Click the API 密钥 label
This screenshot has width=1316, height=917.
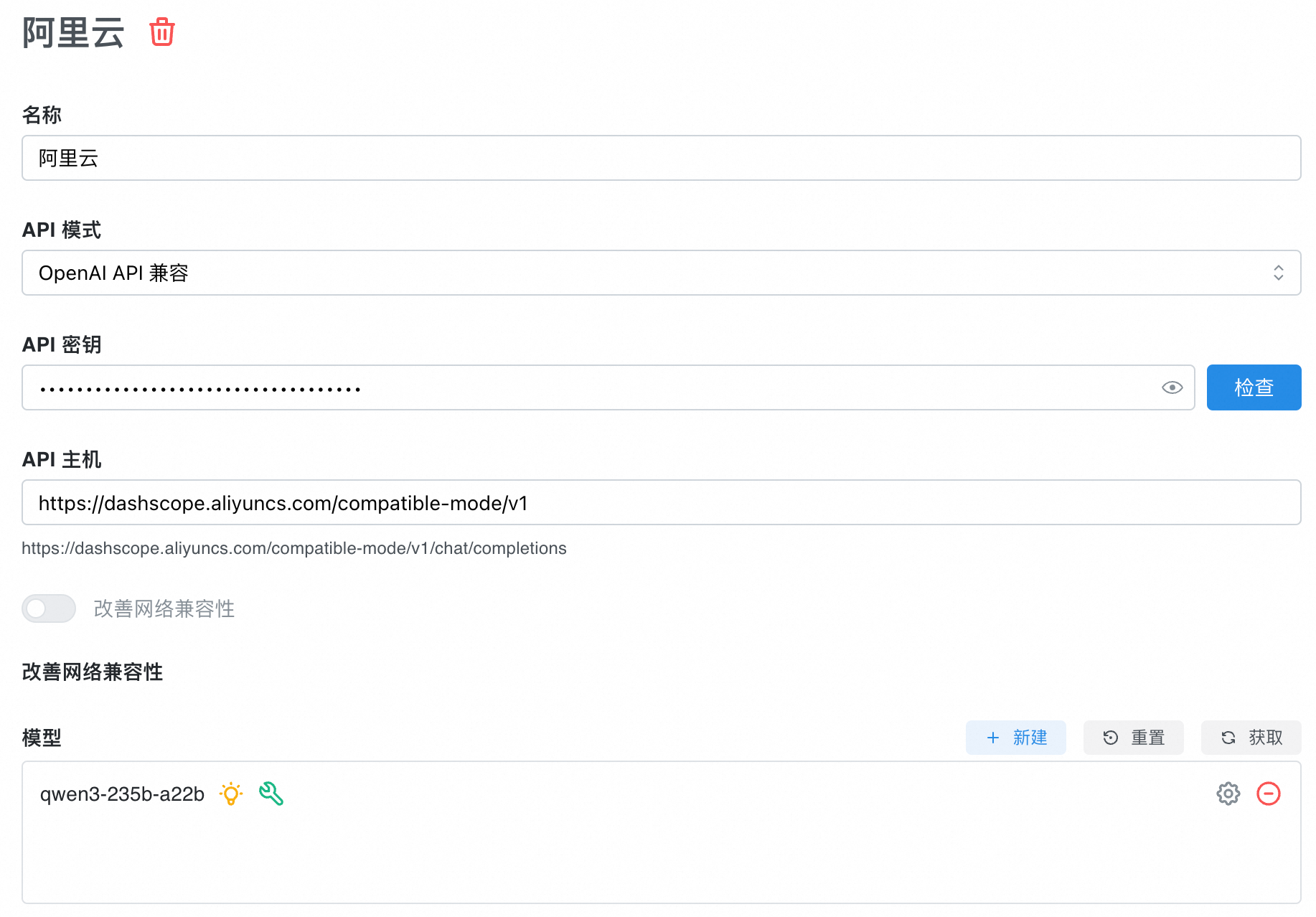coord(62,344)
